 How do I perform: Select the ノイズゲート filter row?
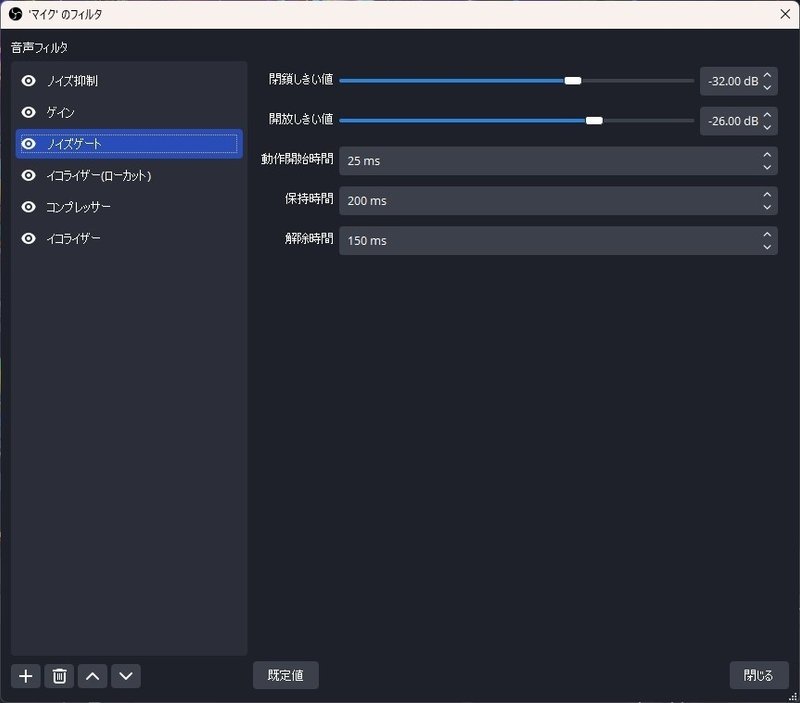[x=129, y=144]
